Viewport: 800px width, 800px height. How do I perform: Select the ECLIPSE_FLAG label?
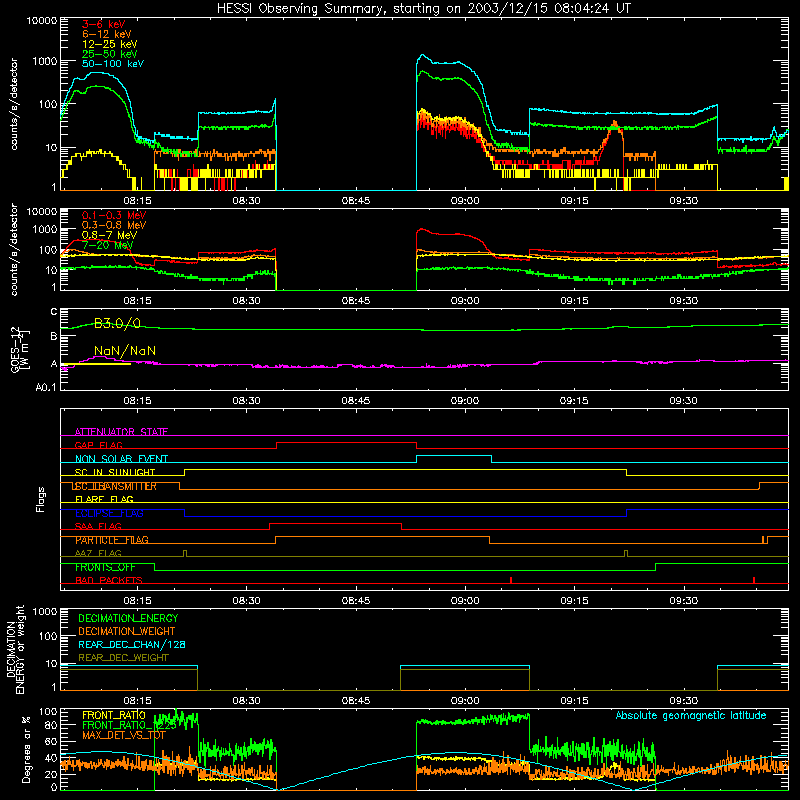coord(109,513)
